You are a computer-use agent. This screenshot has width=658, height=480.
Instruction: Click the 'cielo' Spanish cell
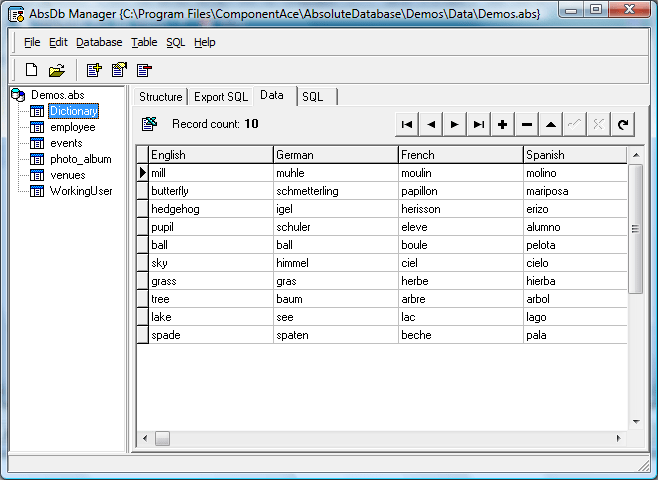pyautogui.click(x=575, y=263)
